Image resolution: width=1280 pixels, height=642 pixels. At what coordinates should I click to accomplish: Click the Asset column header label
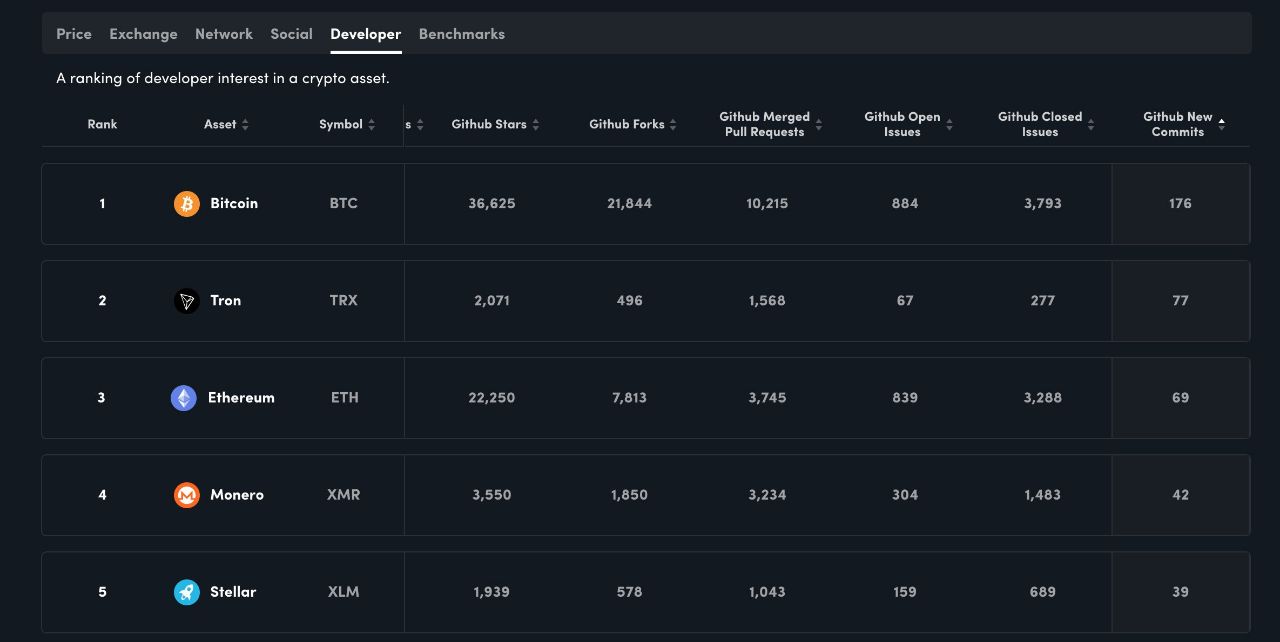(x=220, y=124)
